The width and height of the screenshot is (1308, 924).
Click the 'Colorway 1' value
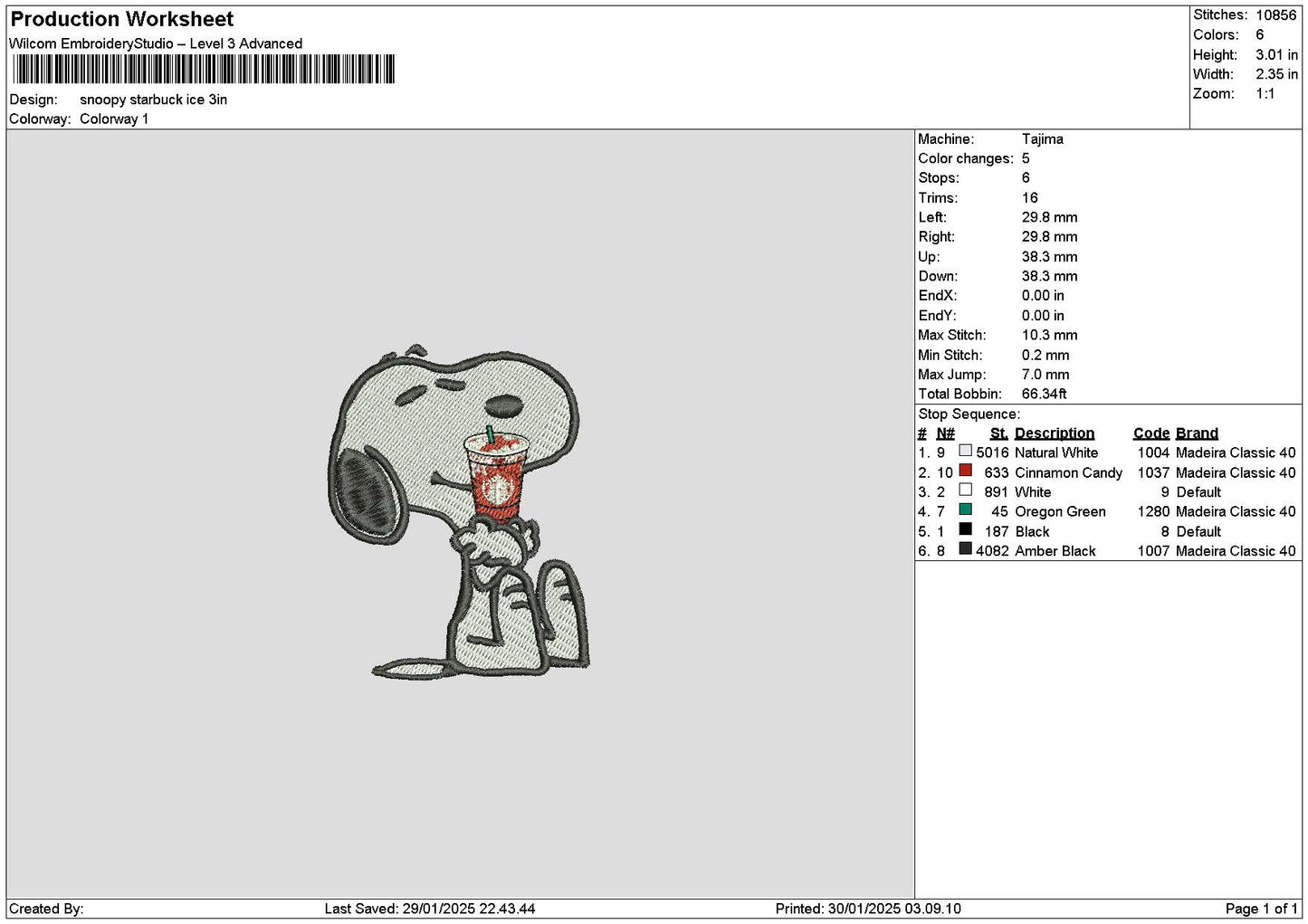[114, 119]
